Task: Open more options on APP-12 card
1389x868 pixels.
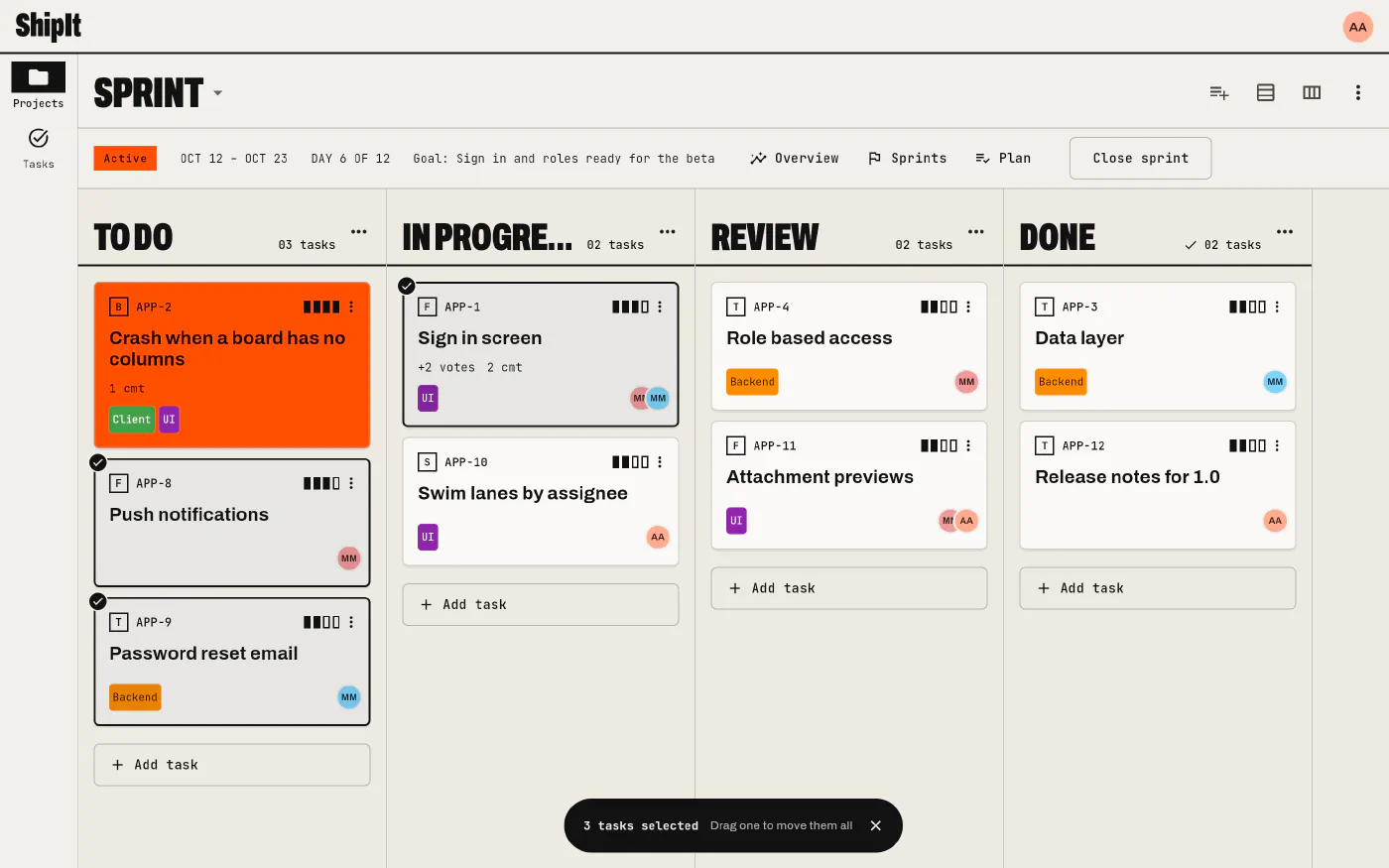Action: (1277, 446)
